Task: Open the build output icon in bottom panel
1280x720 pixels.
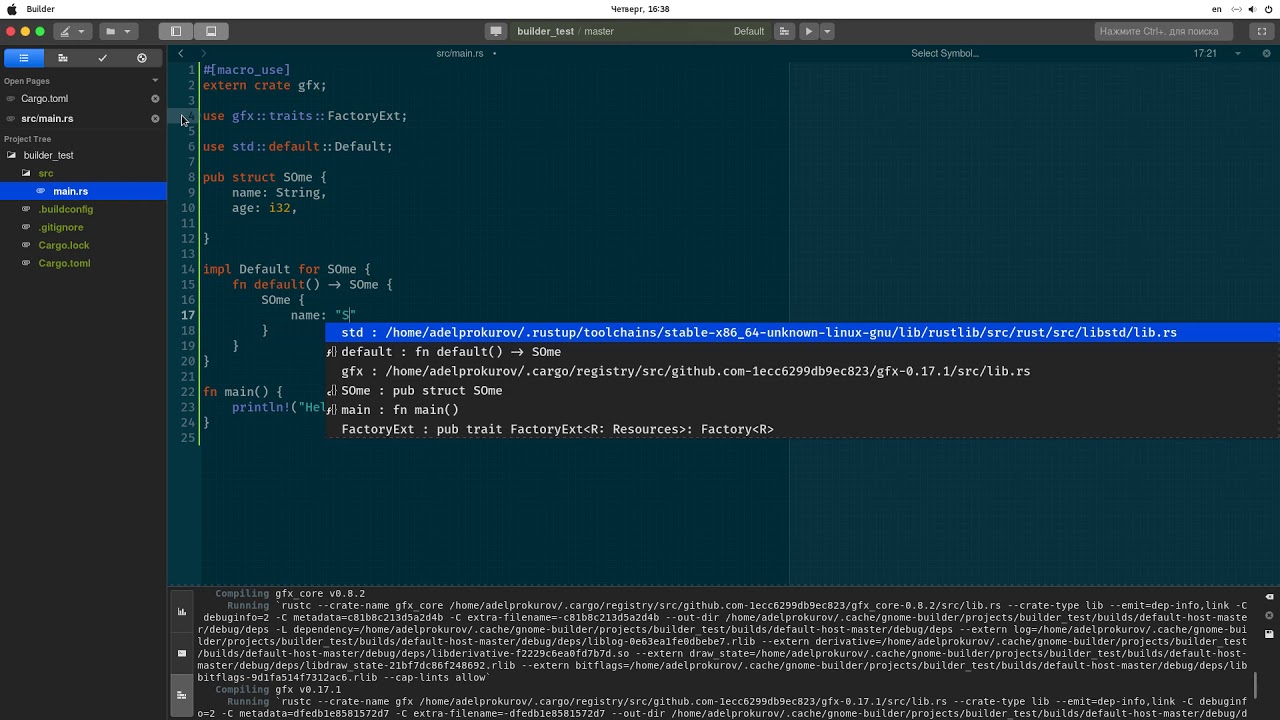Action: pos(182,695)
